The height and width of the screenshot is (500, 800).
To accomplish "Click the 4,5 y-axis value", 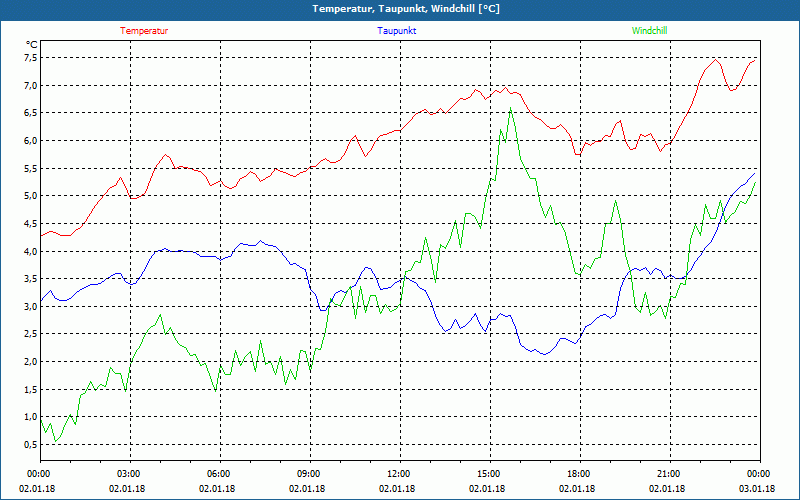I will (x=31, y=223).
